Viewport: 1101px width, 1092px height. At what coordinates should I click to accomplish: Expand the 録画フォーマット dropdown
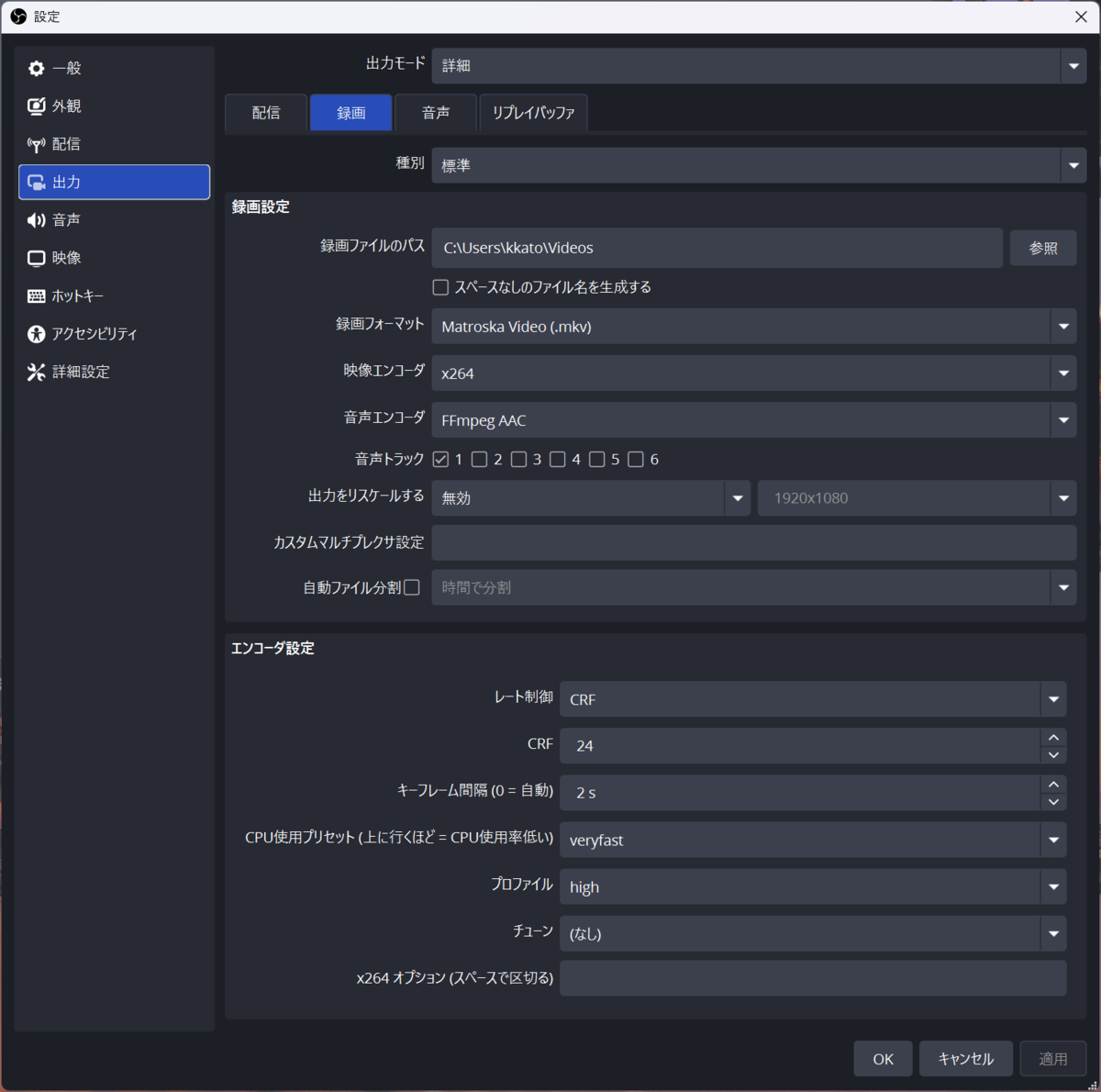pyautogui.click(x=753, y=327)
